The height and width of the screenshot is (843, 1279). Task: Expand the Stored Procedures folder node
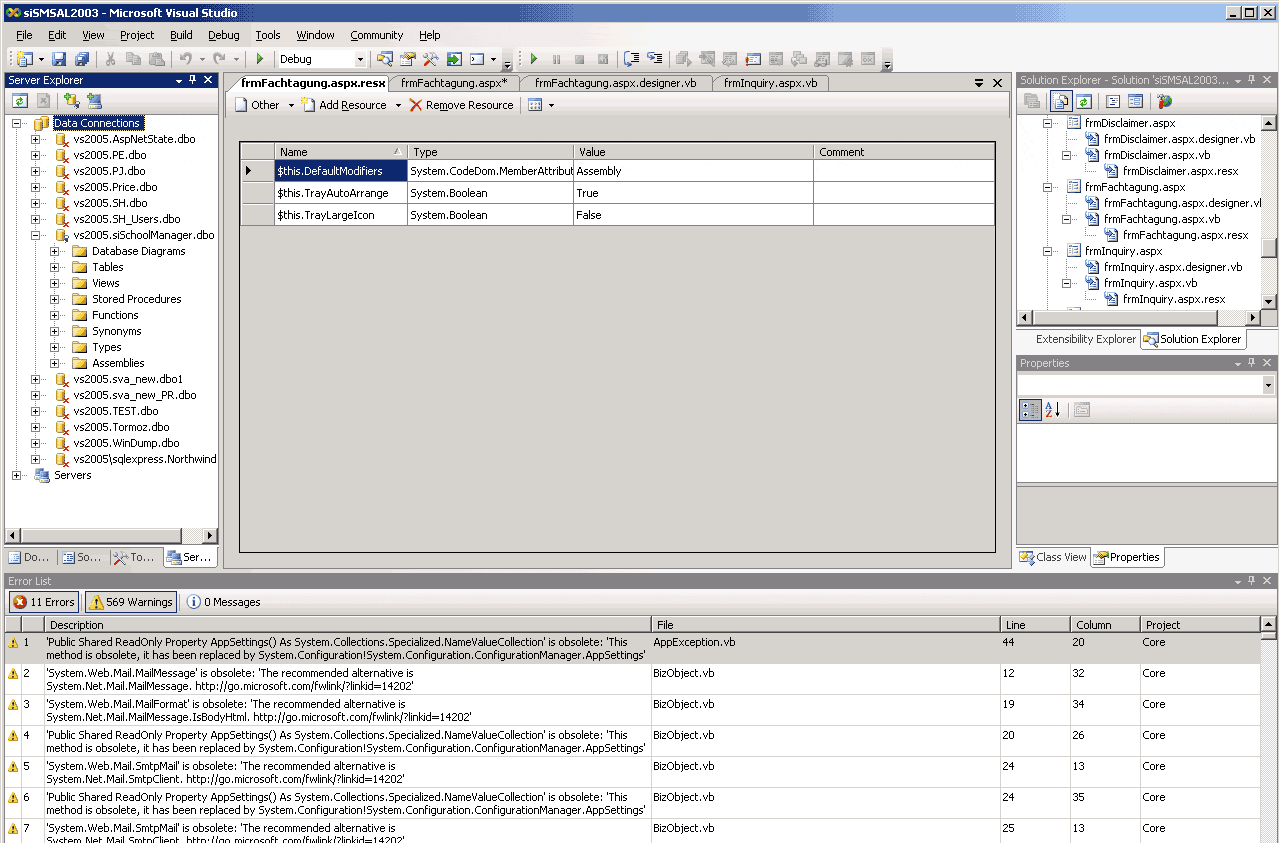55,299
